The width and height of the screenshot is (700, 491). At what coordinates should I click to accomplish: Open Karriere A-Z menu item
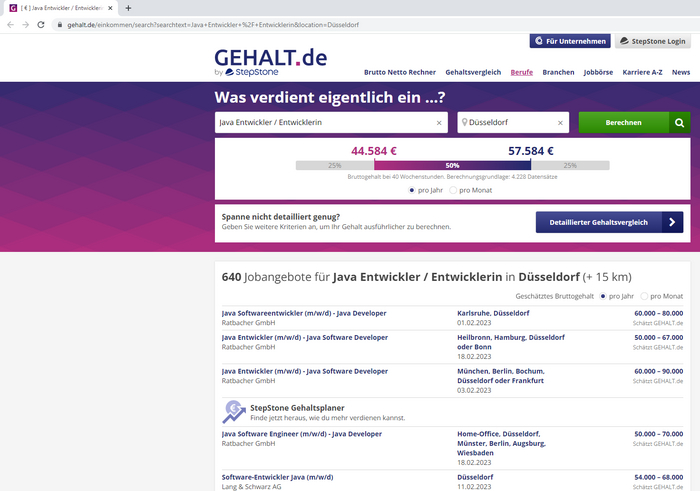point(642,72)
